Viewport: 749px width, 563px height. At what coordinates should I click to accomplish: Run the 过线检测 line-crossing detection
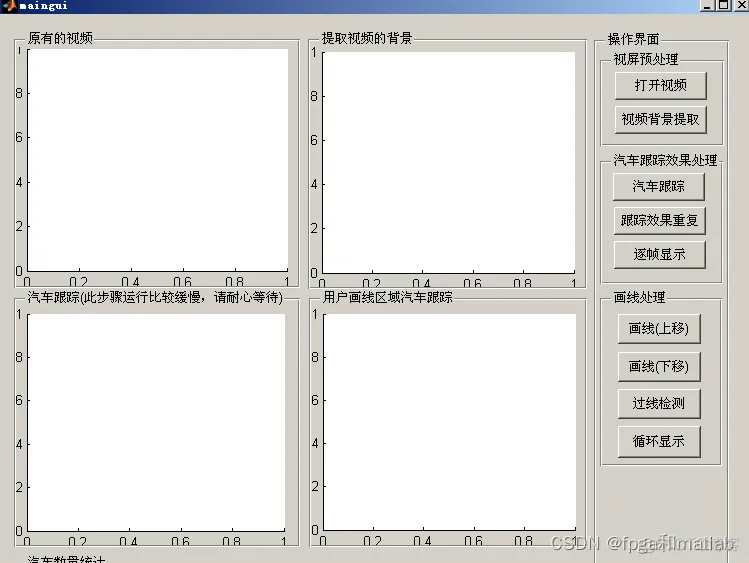[659, 404]
